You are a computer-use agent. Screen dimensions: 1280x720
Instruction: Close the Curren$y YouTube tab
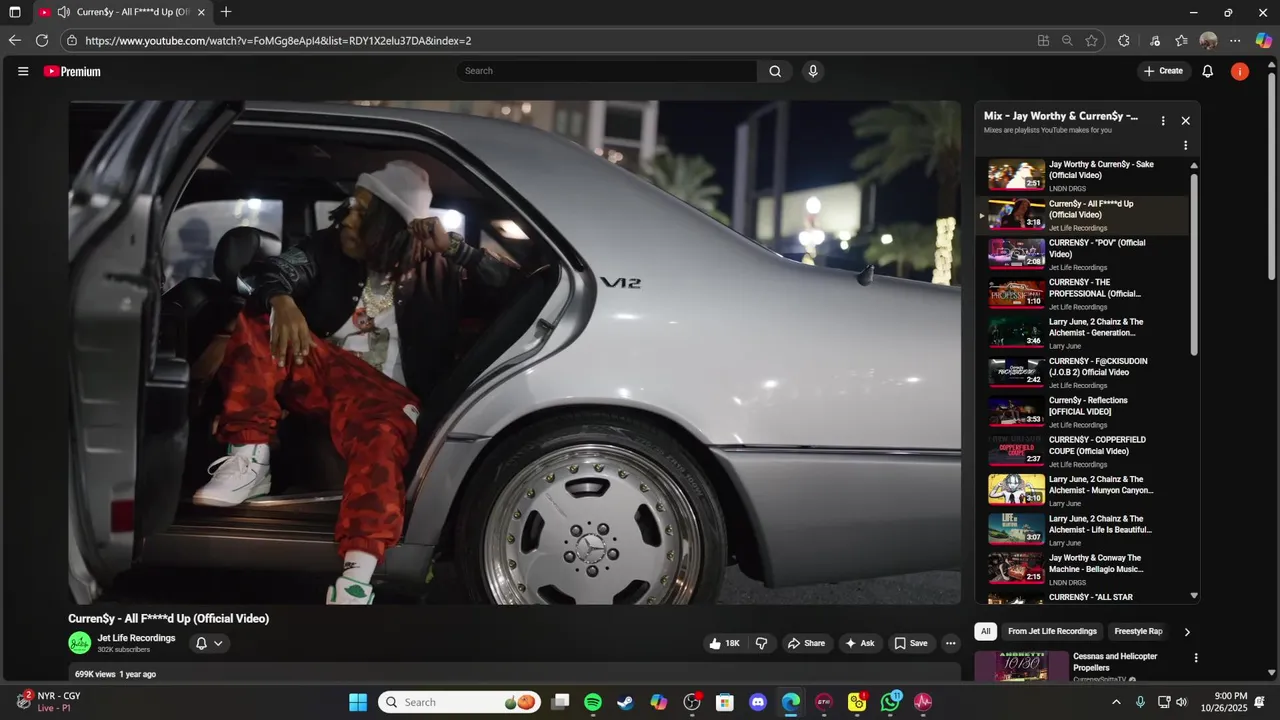[x=201, y=12]
